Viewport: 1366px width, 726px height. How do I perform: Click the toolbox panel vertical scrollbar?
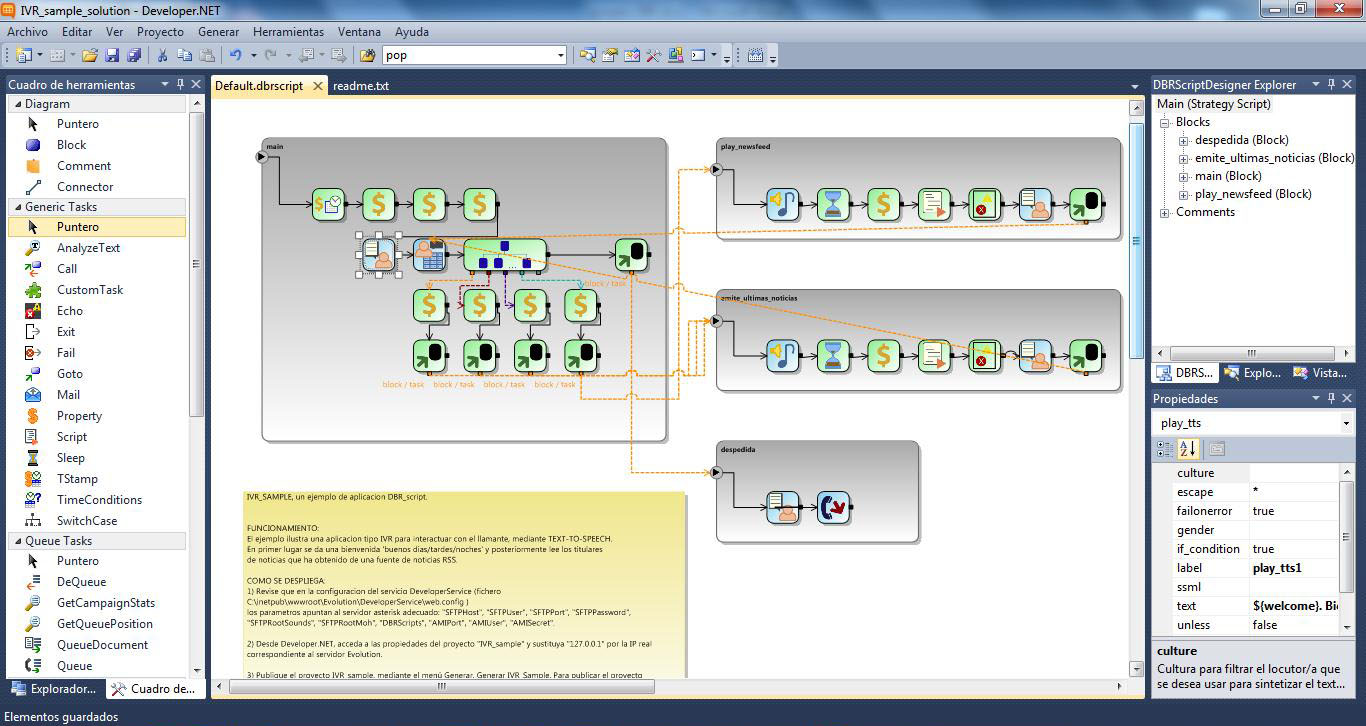tap(197, 265)
